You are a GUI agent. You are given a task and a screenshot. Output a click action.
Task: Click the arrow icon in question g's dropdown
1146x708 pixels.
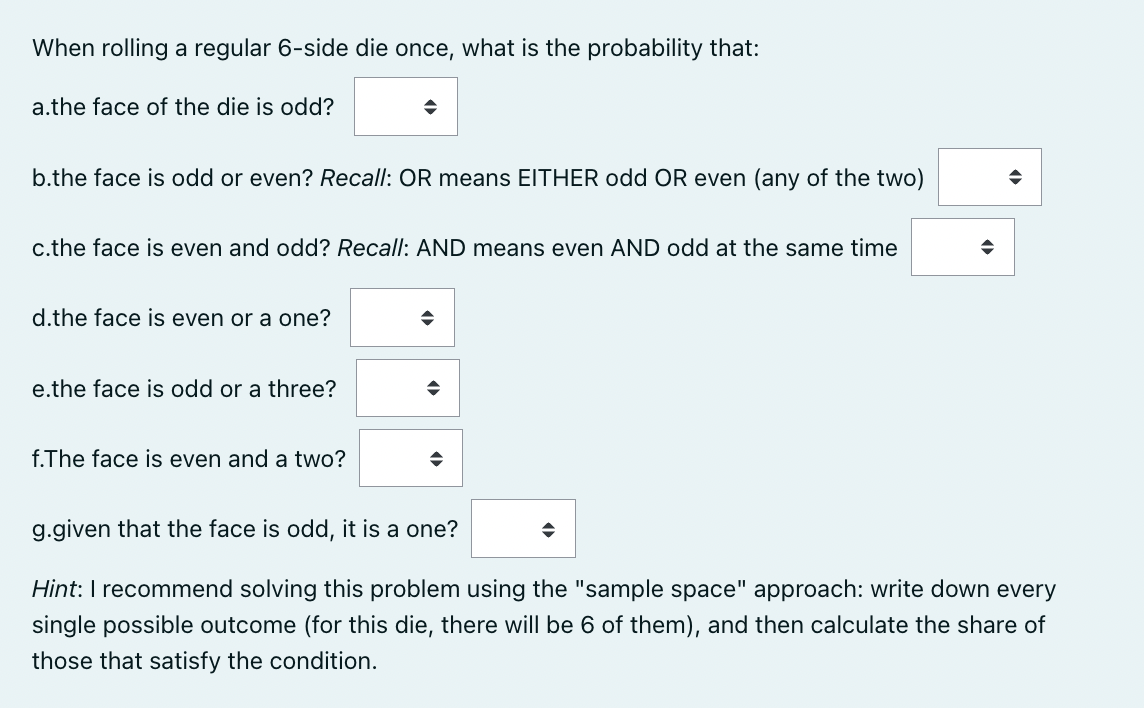click(547, 528)
